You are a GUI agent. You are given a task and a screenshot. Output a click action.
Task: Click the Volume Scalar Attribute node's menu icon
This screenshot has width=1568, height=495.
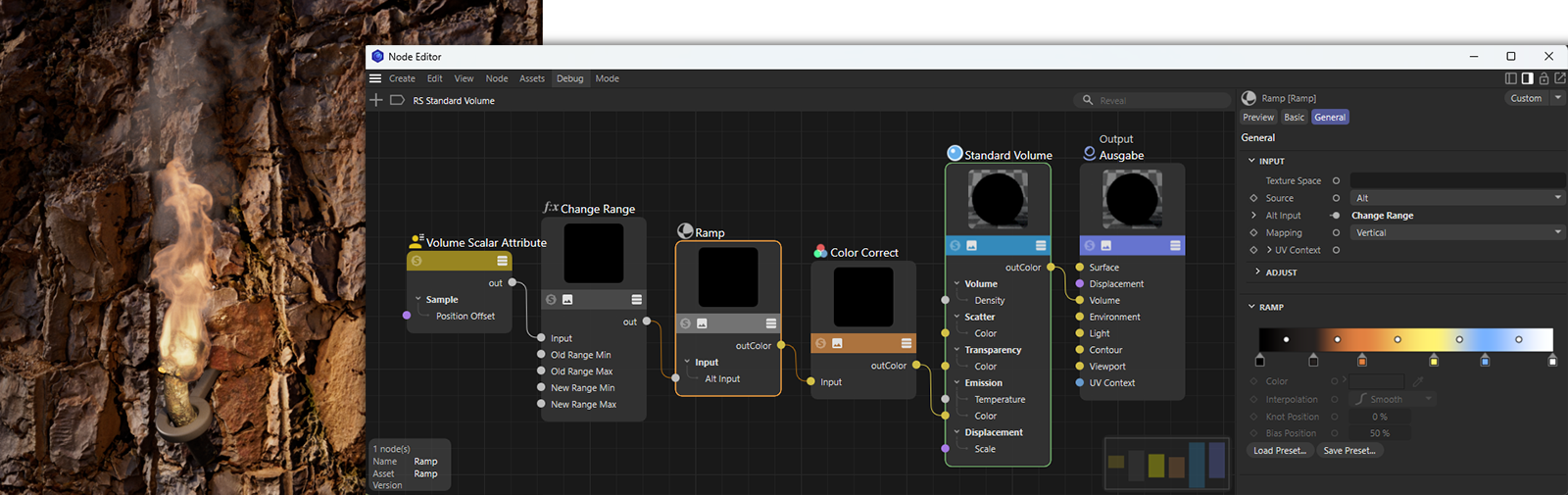click(x=502, y=261)
